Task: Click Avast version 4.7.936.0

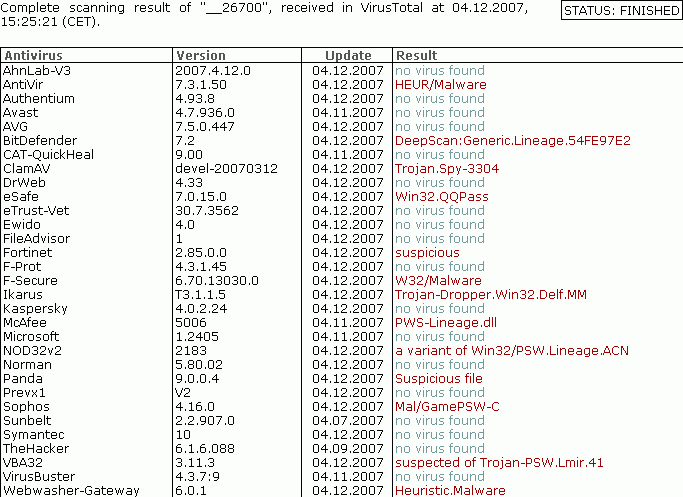Action: click(x=205, y=112)
